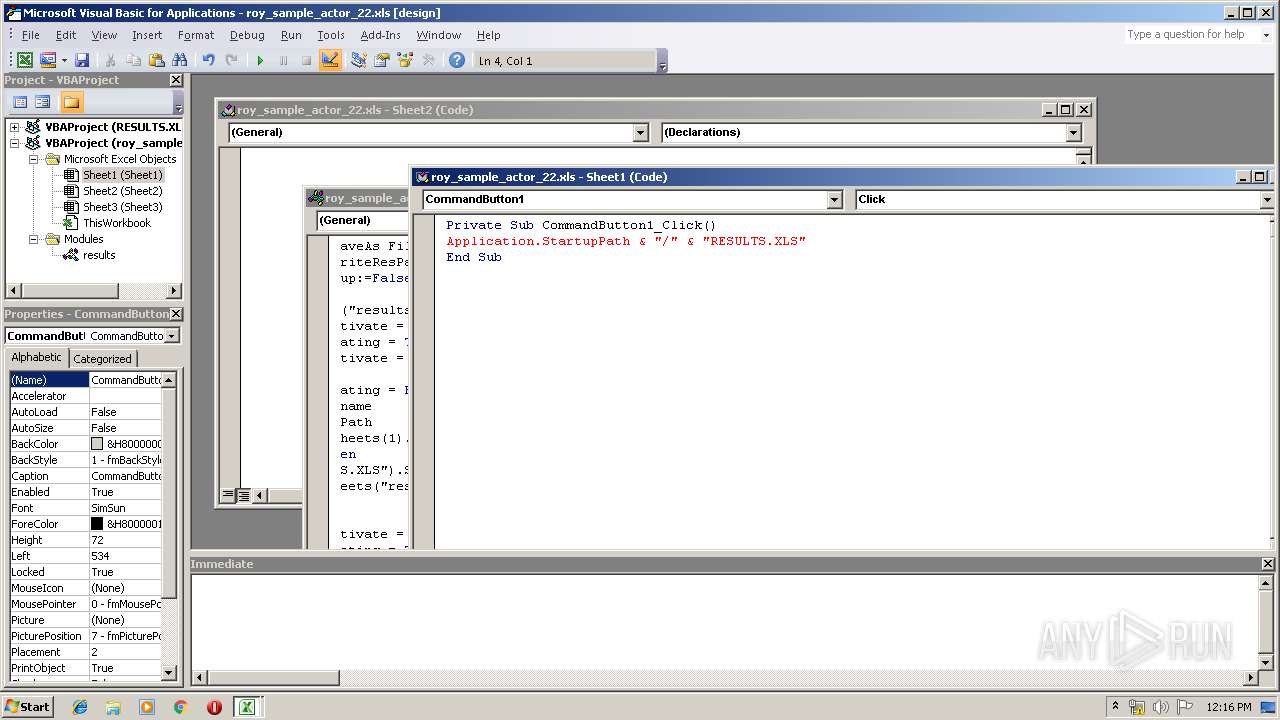Switch to the Categorized properties tab

click(x=102, y=359)
